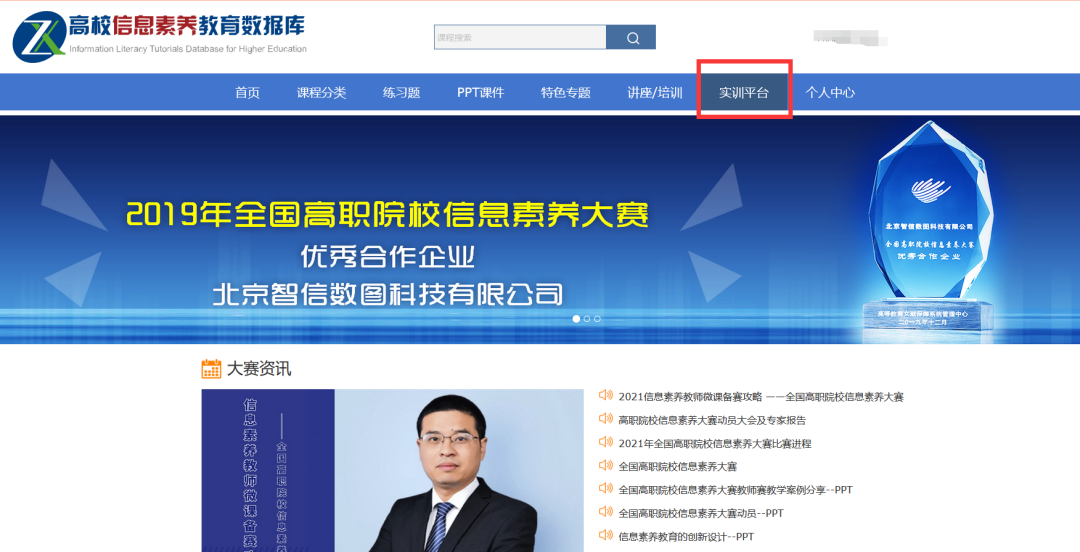Screen dimensions: 1080x552
Task: Click the blurred username at top right
Action: tap(850, 37)
